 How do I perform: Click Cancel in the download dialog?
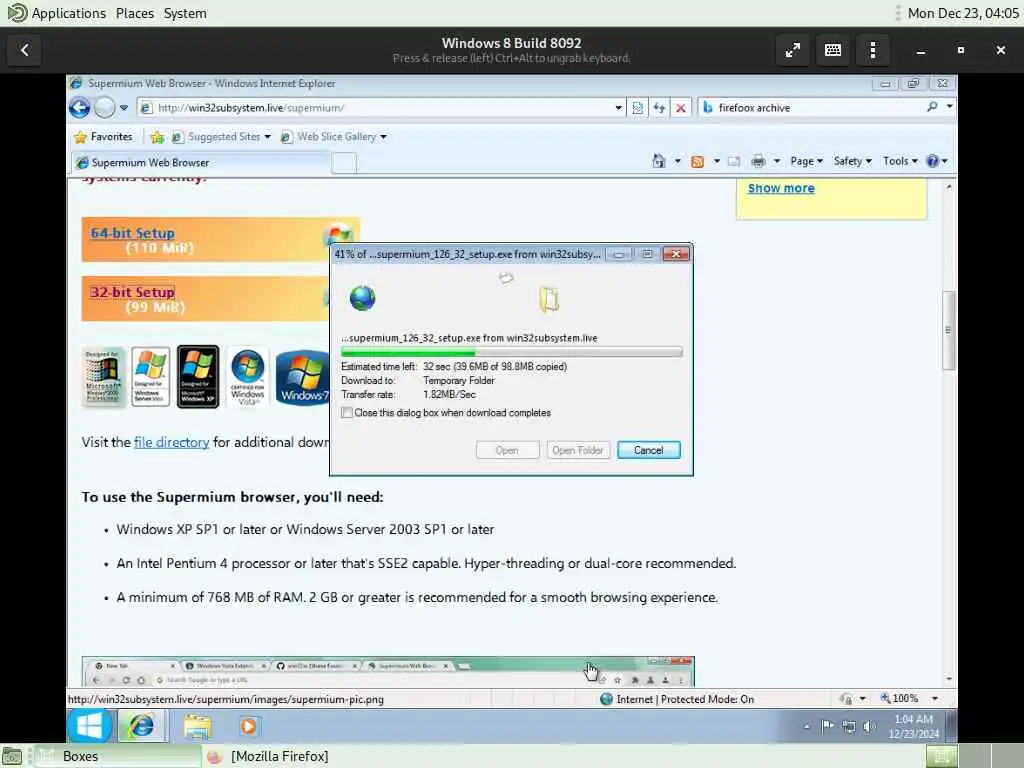648,450
